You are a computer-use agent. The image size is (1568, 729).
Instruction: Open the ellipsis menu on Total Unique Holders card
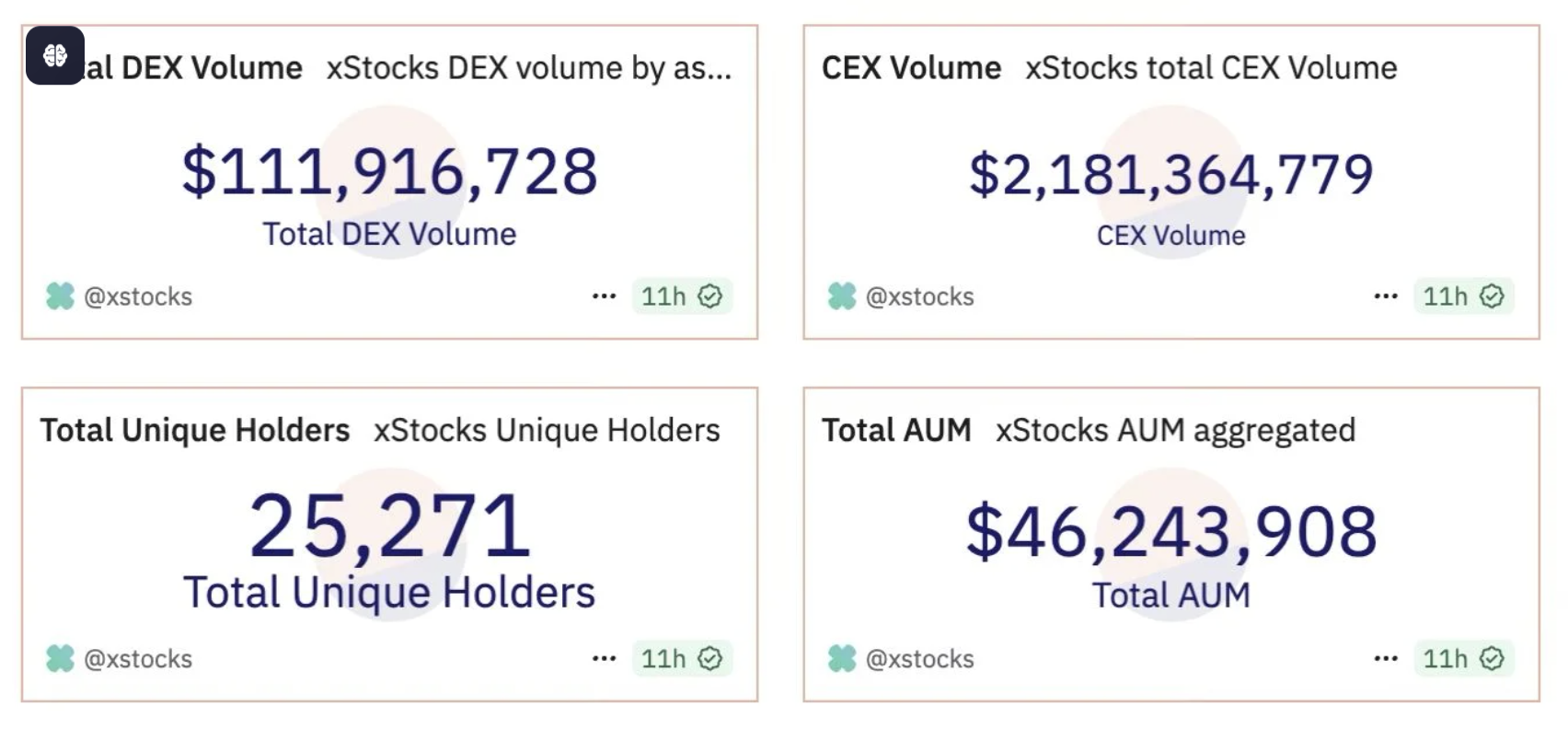tap(605, 658)
